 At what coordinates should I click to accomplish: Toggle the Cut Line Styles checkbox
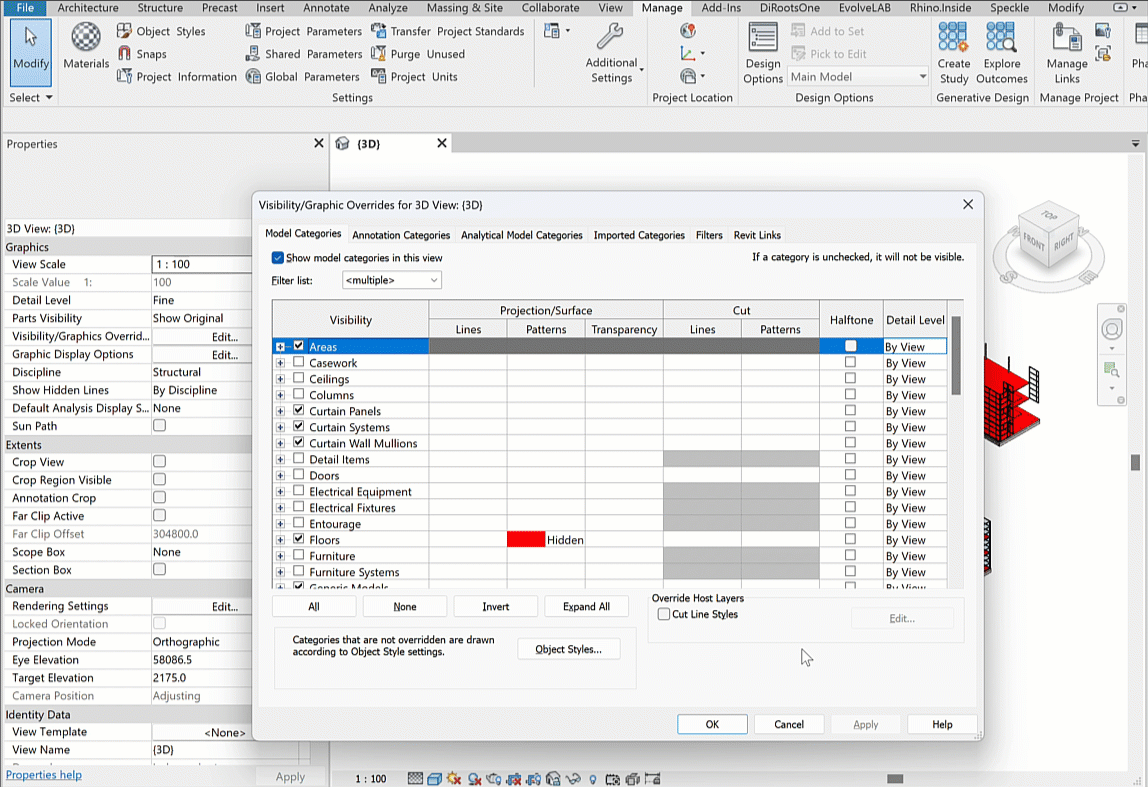tap(664, 615)
